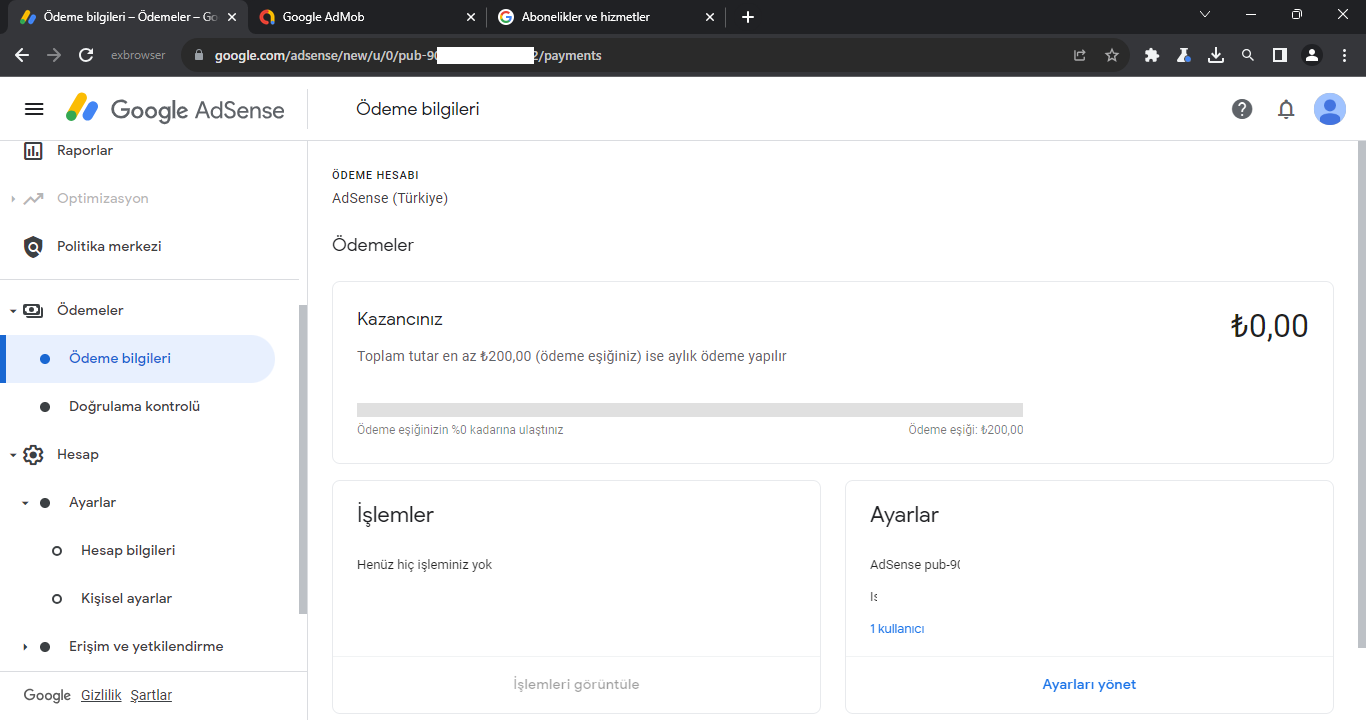Viewport: 1366px width, 720px height.
Task: Click the Raporlar chart icon
Action: tap(33, 150)
